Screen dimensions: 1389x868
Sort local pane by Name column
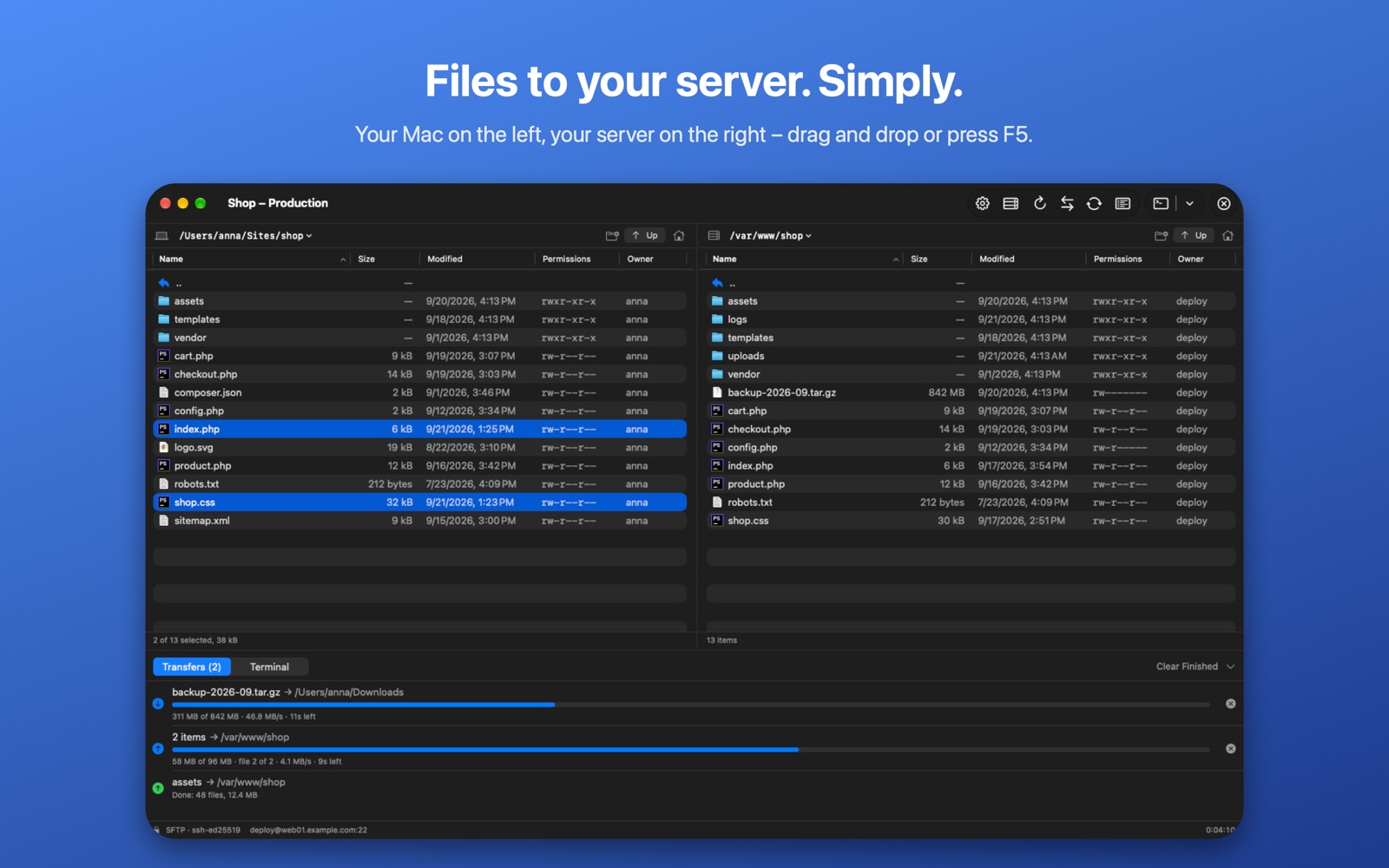[252, 259]
